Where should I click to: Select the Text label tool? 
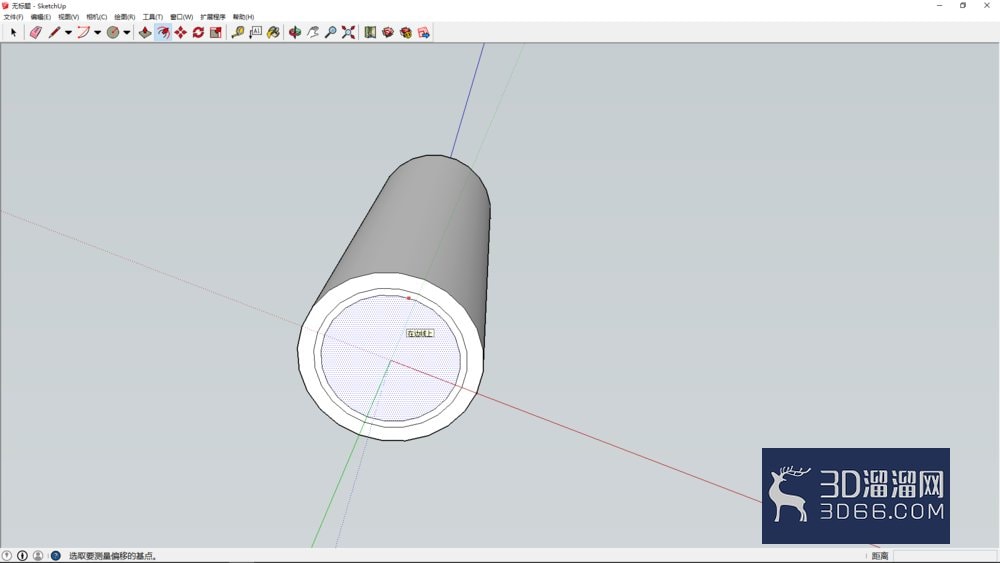[x=256, y=33]
